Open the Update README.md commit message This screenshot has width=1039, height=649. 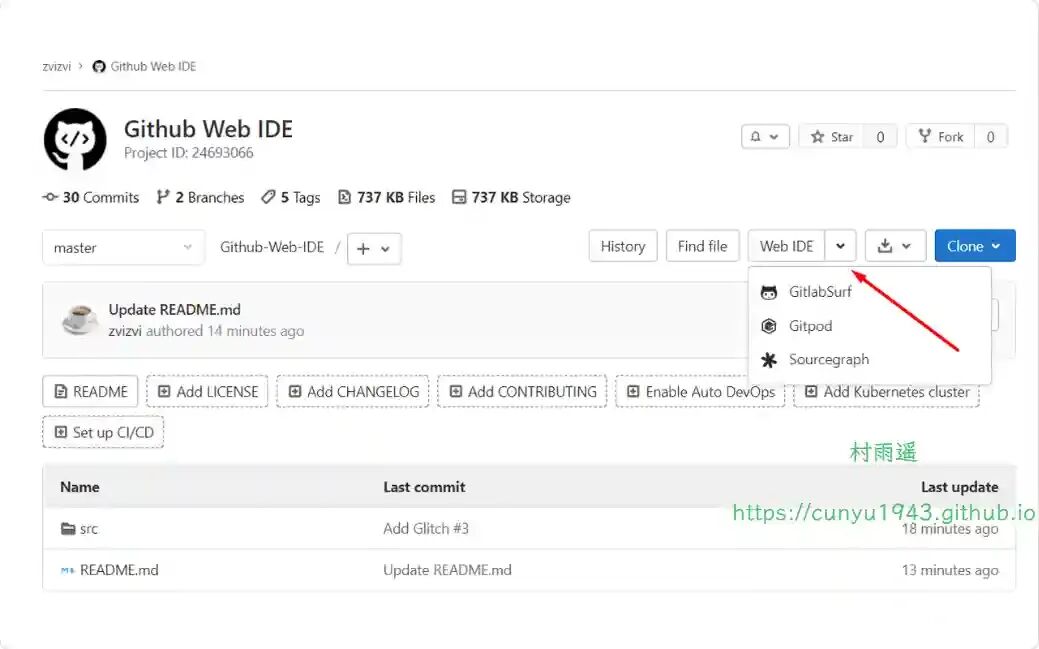coord(174,310)
